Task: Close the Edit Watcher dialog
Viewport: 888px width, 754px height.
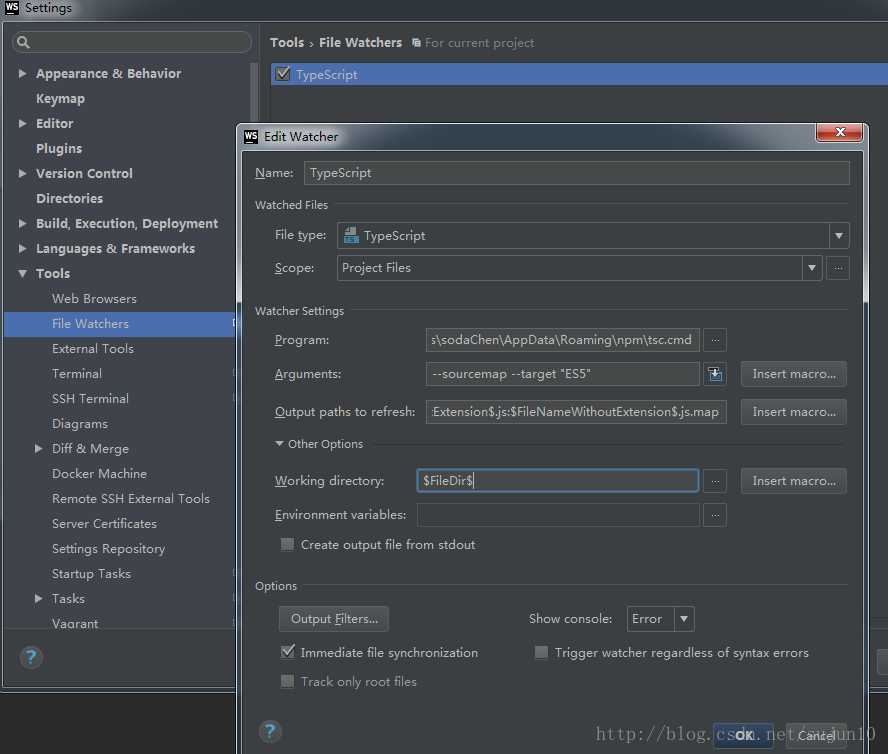Action: tap(839, 132)
